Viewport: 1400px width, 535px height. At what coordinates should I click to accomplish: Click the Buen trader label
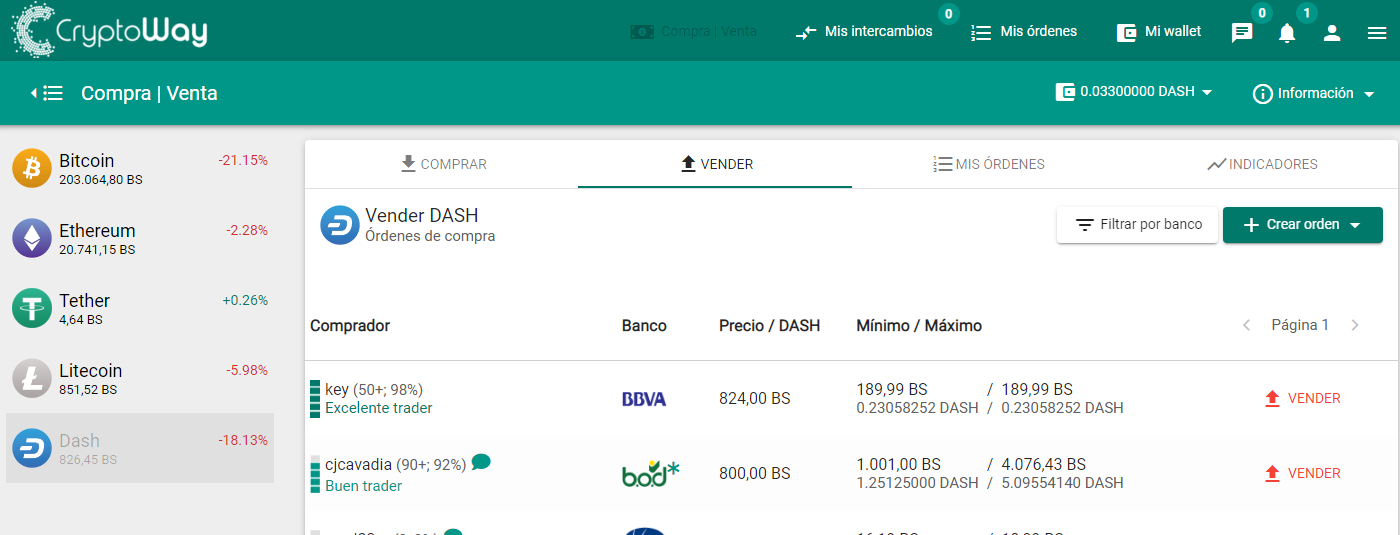(363, 486)
